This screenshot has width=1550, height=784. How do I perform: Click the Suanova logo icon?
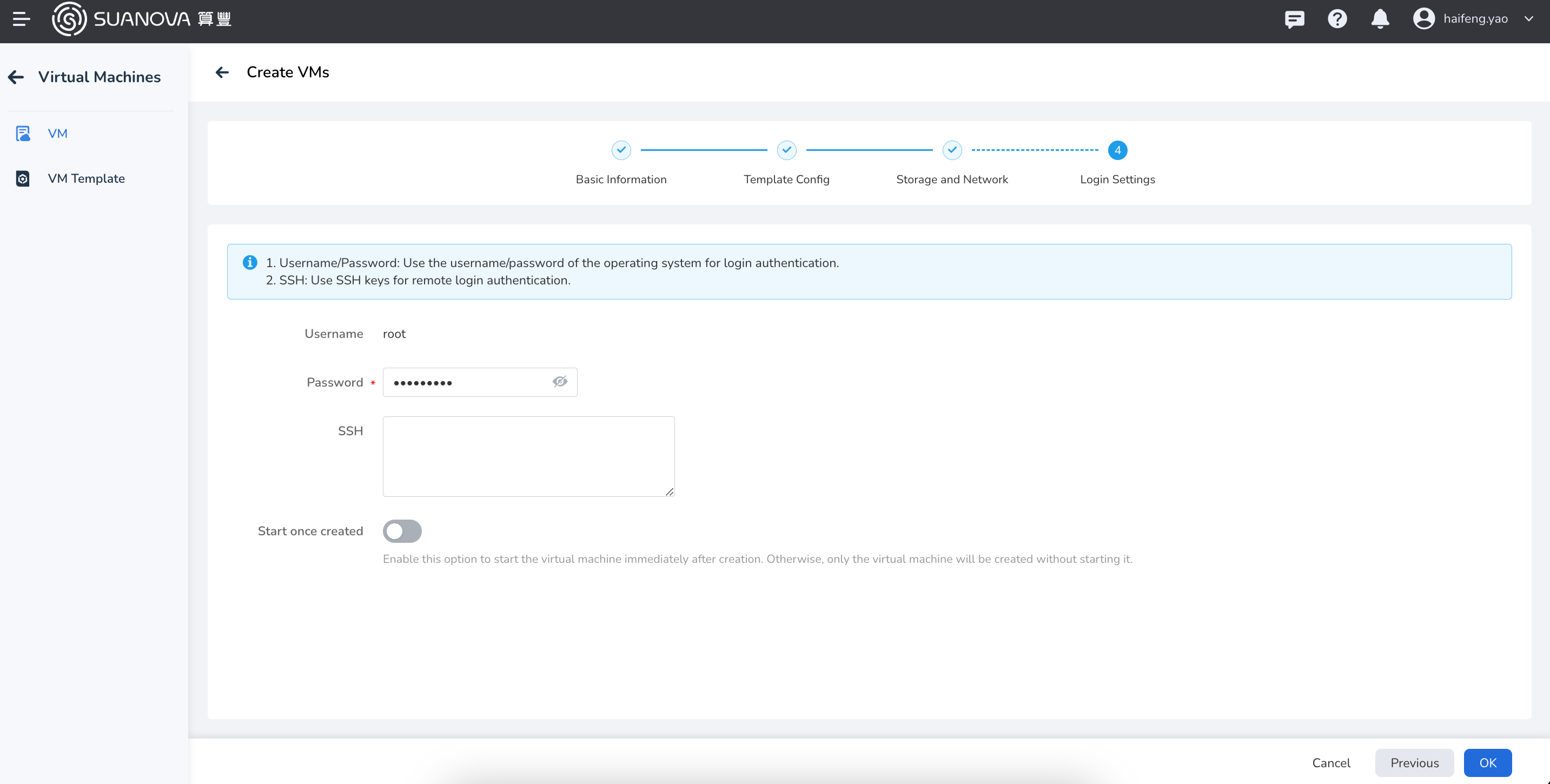pos(66,19)
